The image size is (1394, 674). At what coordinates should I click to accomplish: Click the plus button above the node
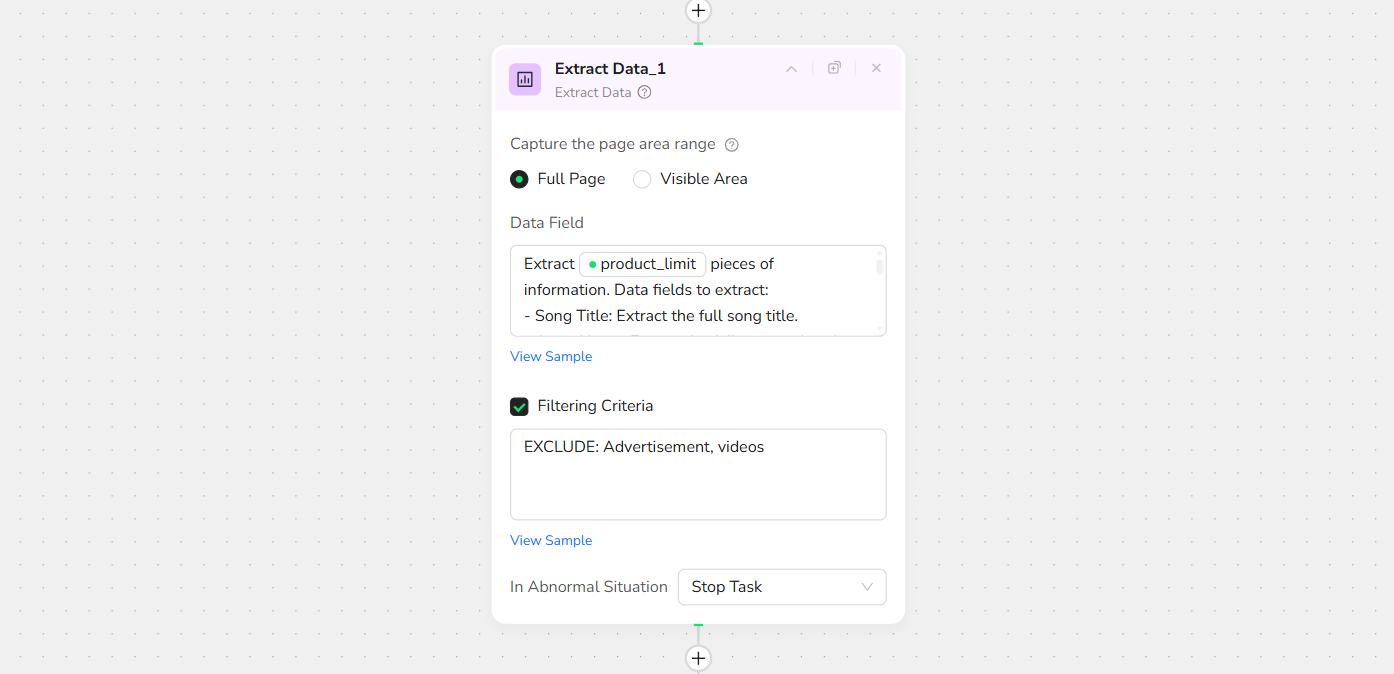pyautogui.click(x=698, y=11)
